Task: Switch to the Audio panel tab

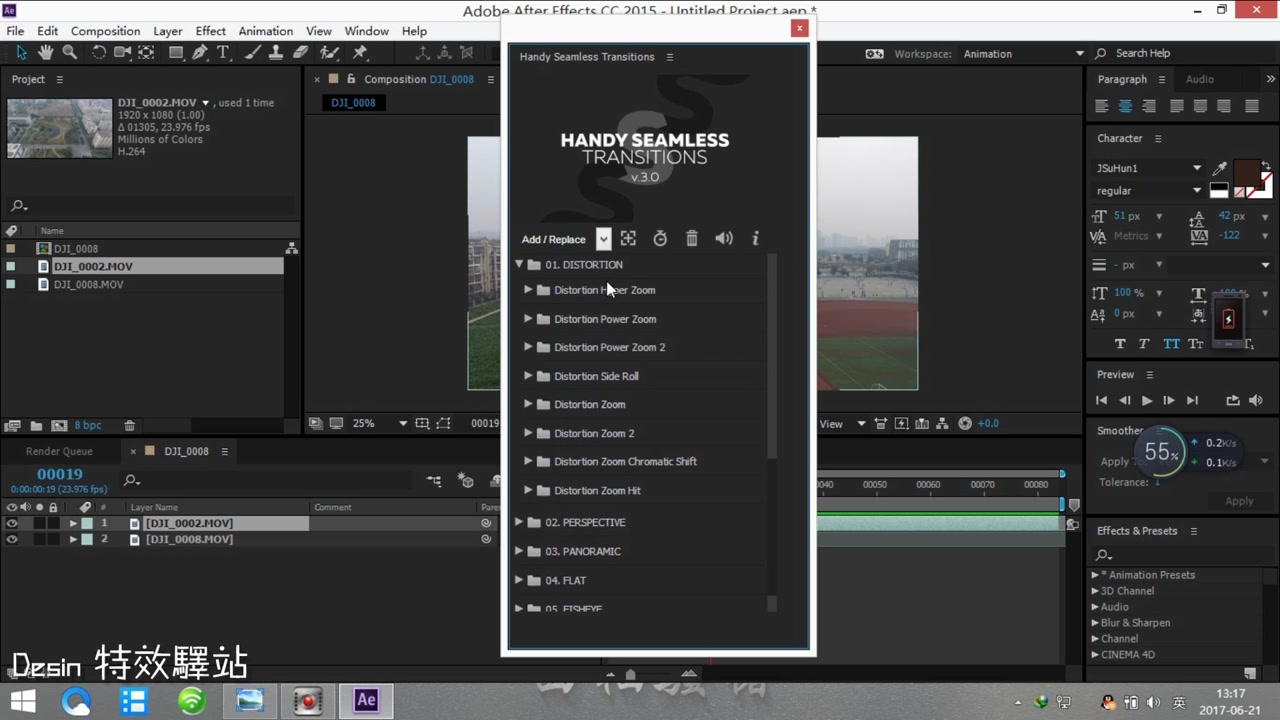Action: [1200, 79]
